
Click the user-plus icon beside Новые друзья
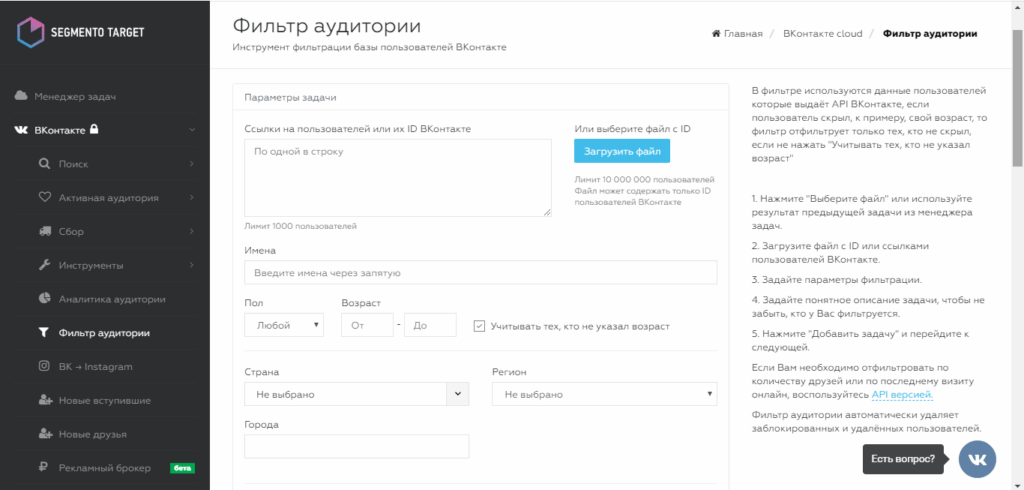pos(44,433)
